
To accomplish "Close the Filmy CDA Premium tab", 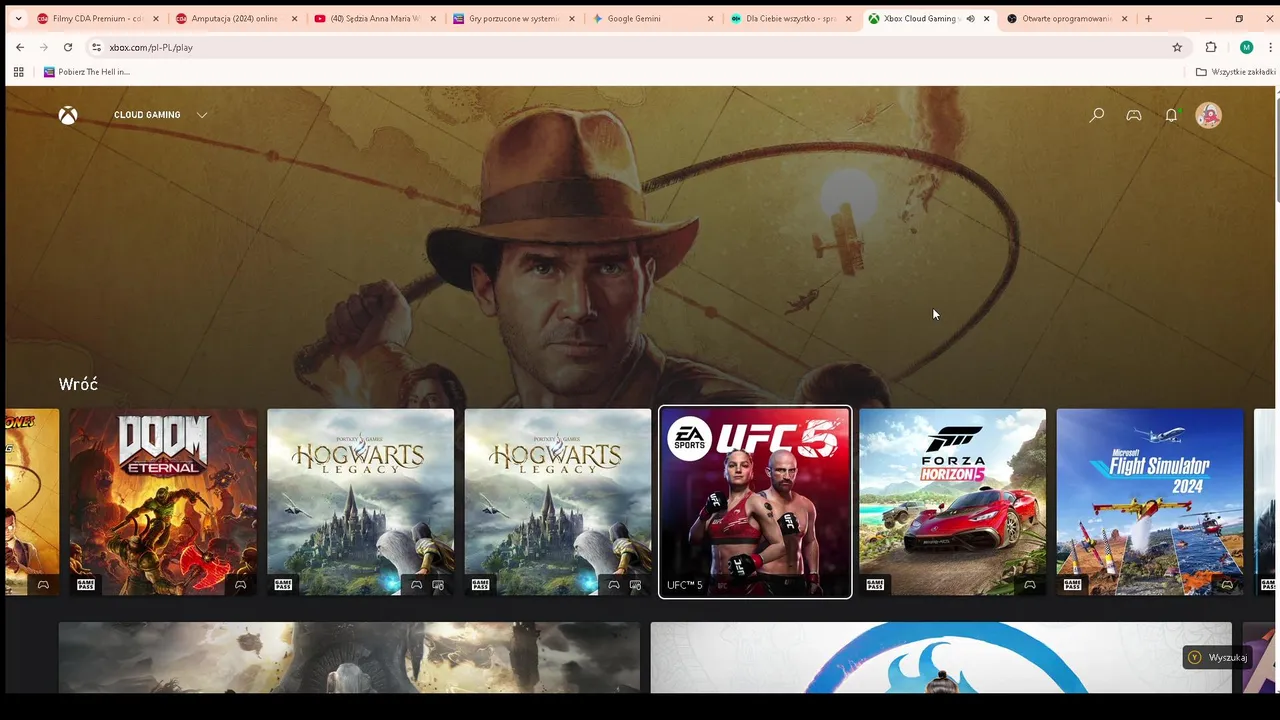I will click(156, 18).
